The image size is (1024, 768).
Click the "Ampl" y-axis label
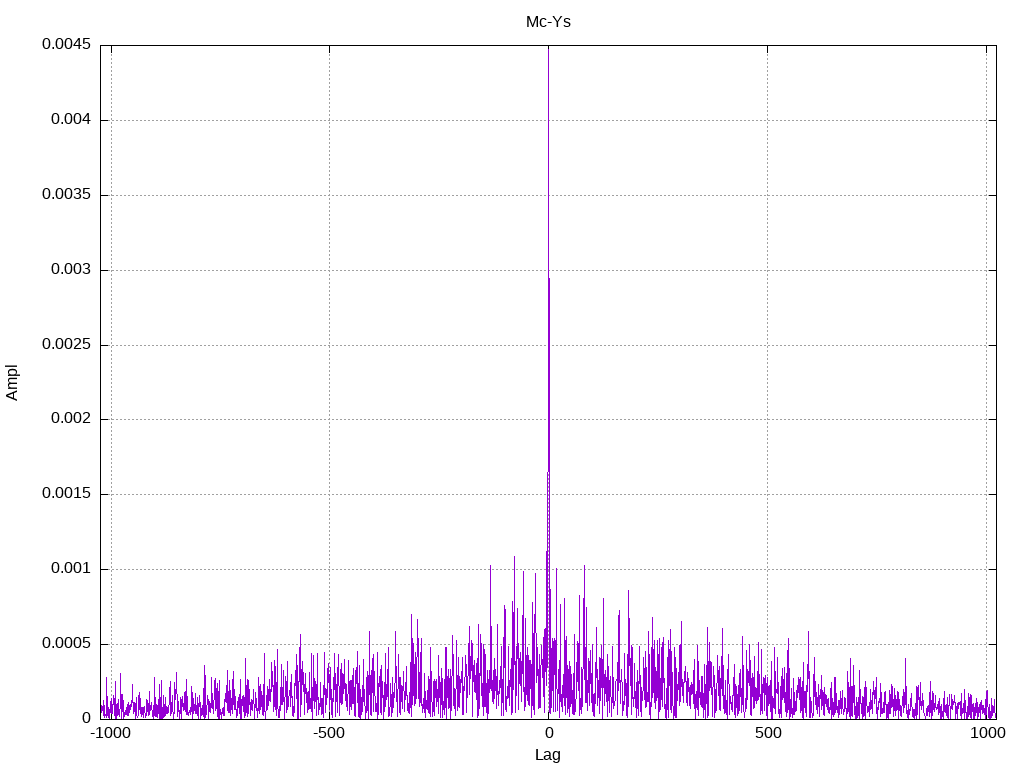click(13, 382)
